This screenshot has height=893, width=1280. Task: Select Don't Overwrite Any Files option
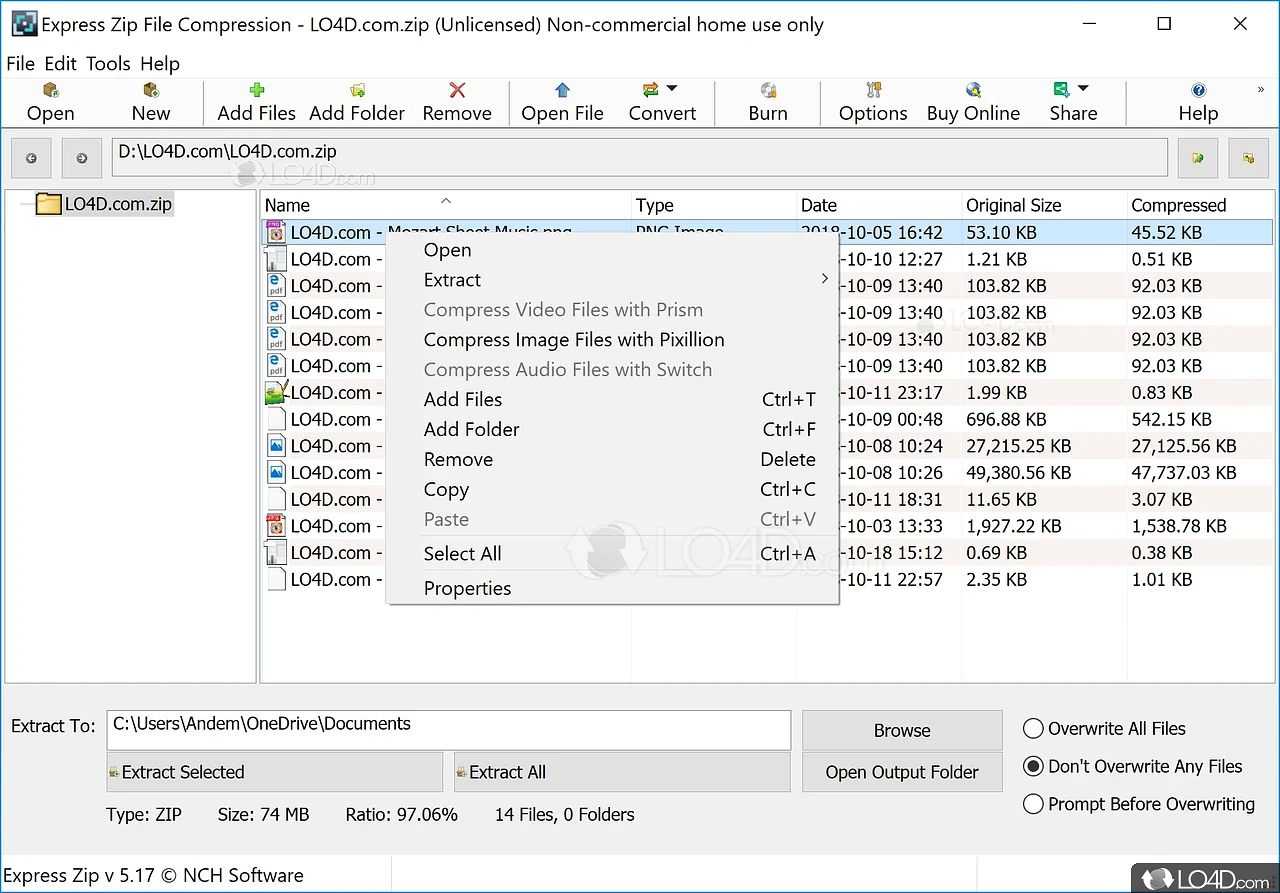[1134, 767]
